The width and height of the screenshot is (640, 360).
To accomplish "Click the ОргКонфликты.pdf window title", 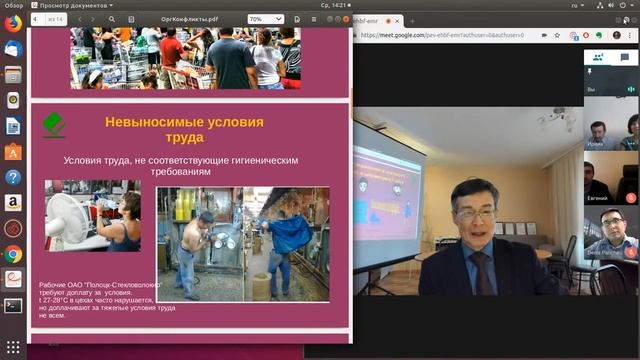I will pyautogui.click(x=189, y=19).
